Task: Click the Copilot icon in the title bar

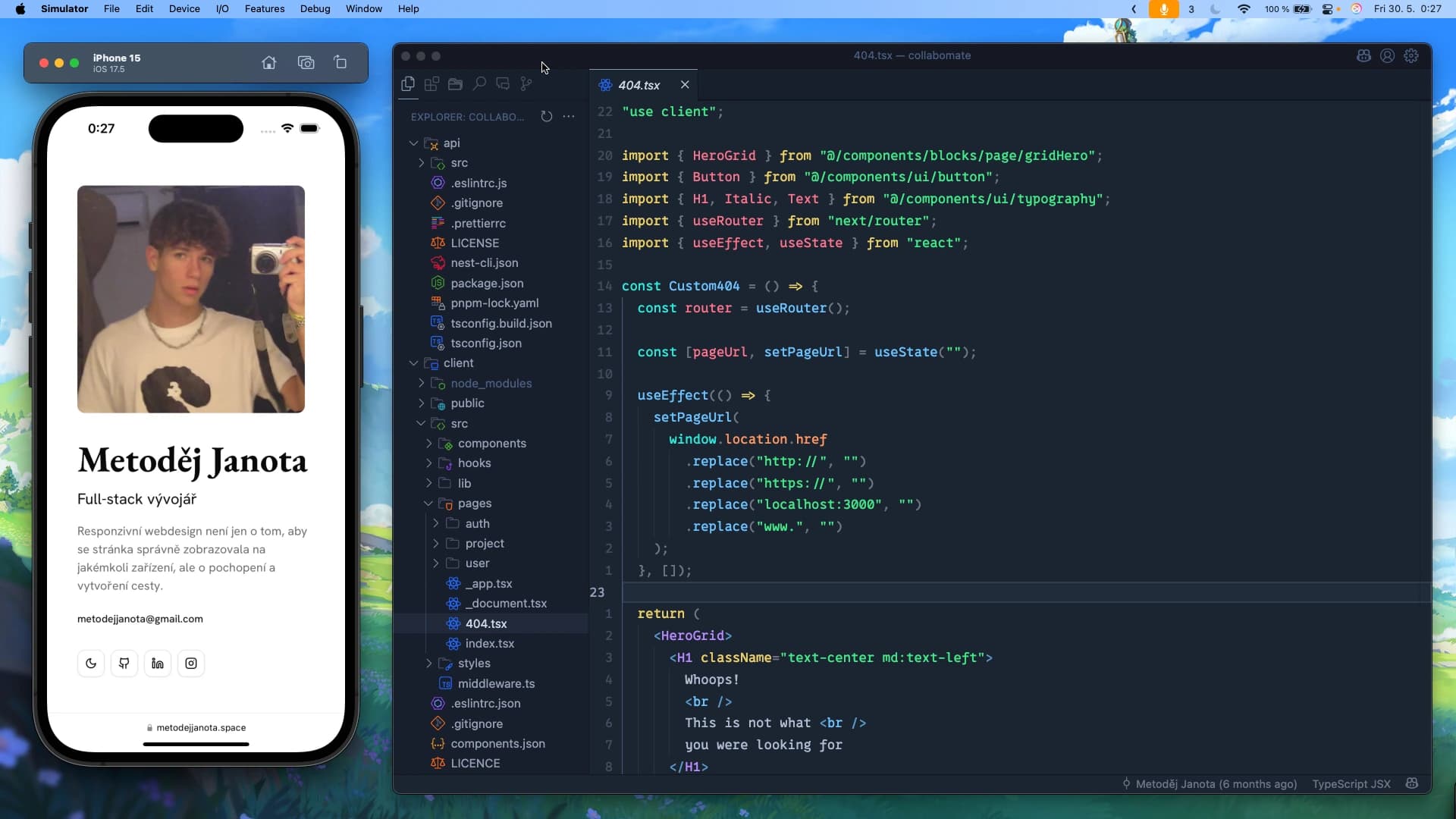Action: coord(1363,55)
